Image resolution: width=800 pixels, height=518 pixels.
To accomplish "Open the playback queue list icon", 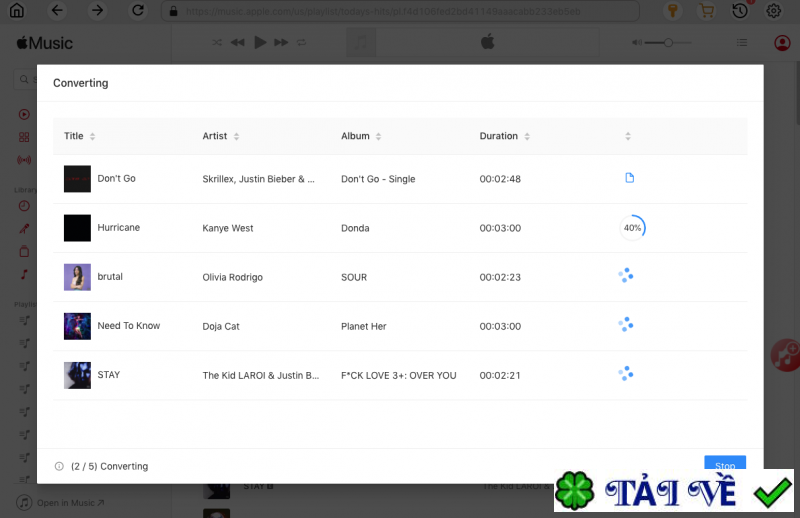I will (742, 43).
